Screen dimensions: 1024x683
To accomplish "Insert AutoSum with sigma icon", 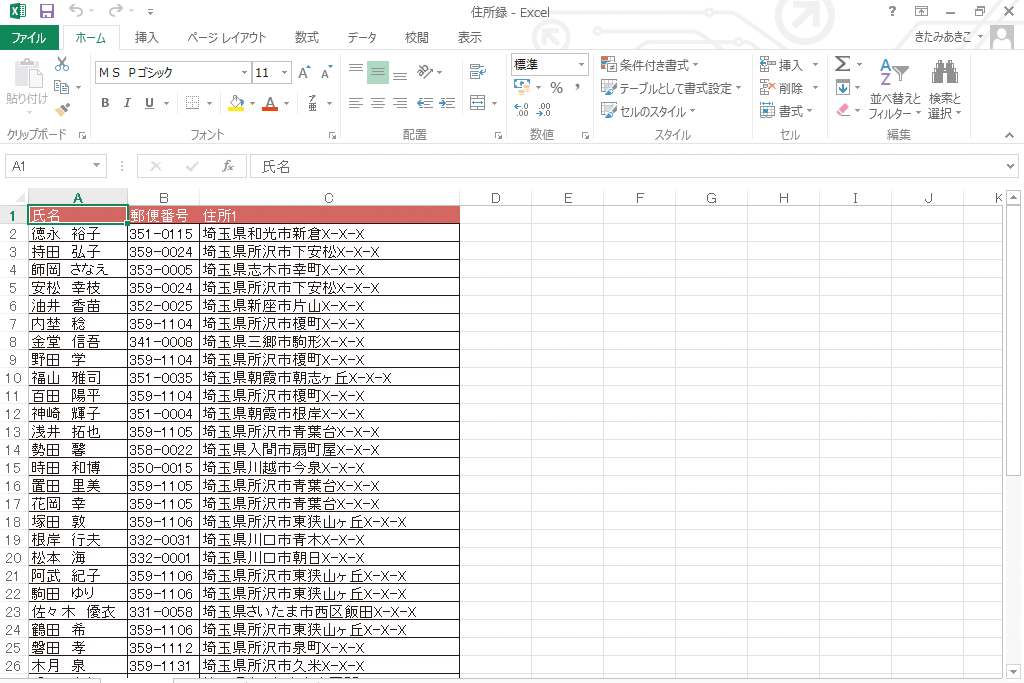I will pos(842,64).
